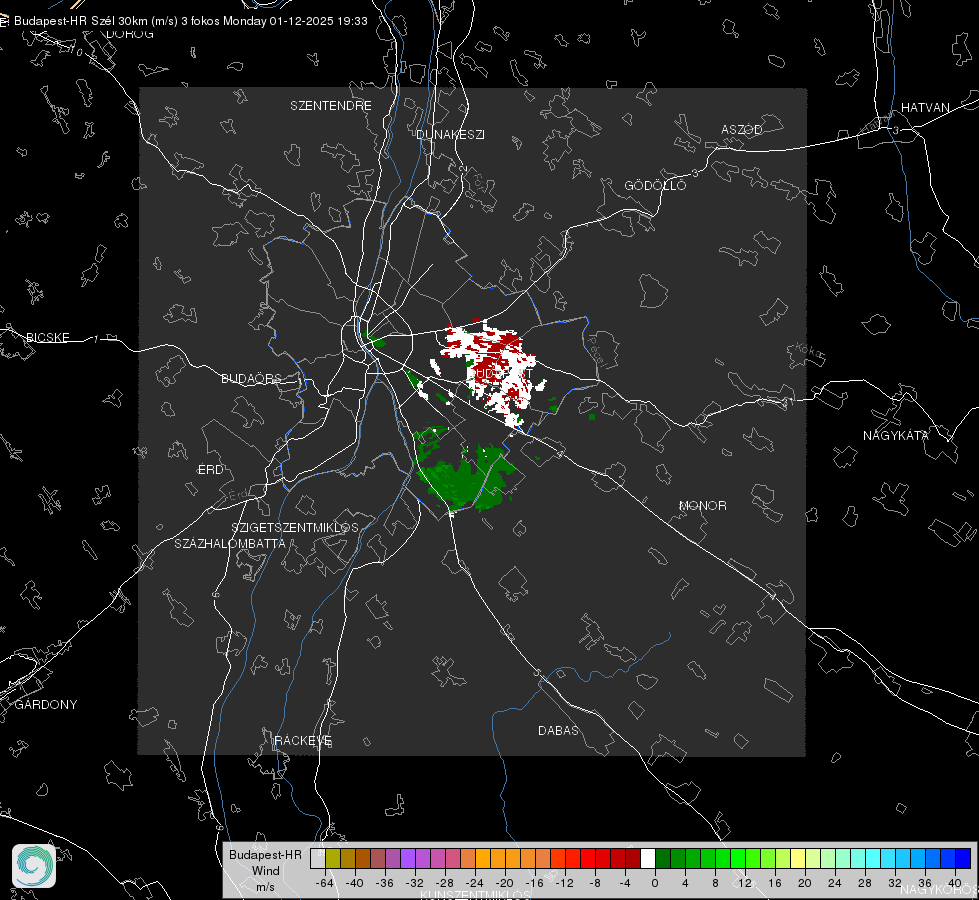The image size is (979, 900).
Task: Select the light gray leftmost legend swatch
Action: pyautogui.click(x=318, y=859)
